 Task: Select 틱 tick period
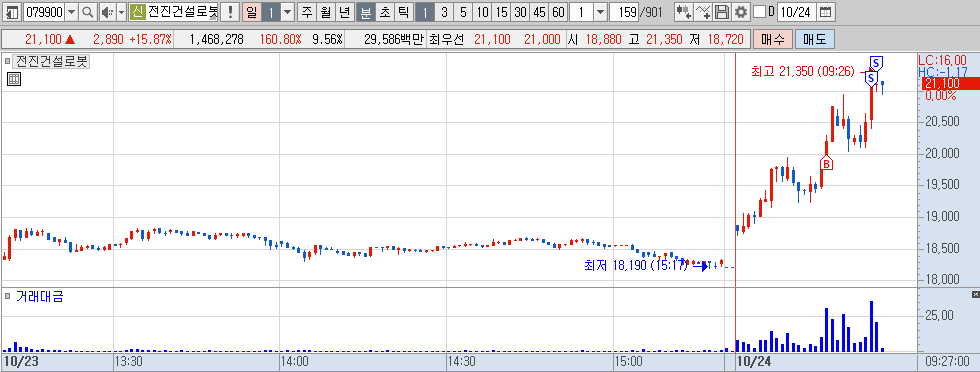coord(403,12)
